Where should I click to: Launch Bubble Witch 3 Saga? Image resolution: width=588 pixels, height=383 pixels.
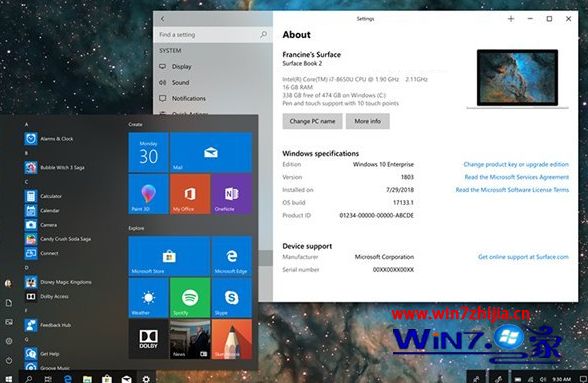coord(56,167)
